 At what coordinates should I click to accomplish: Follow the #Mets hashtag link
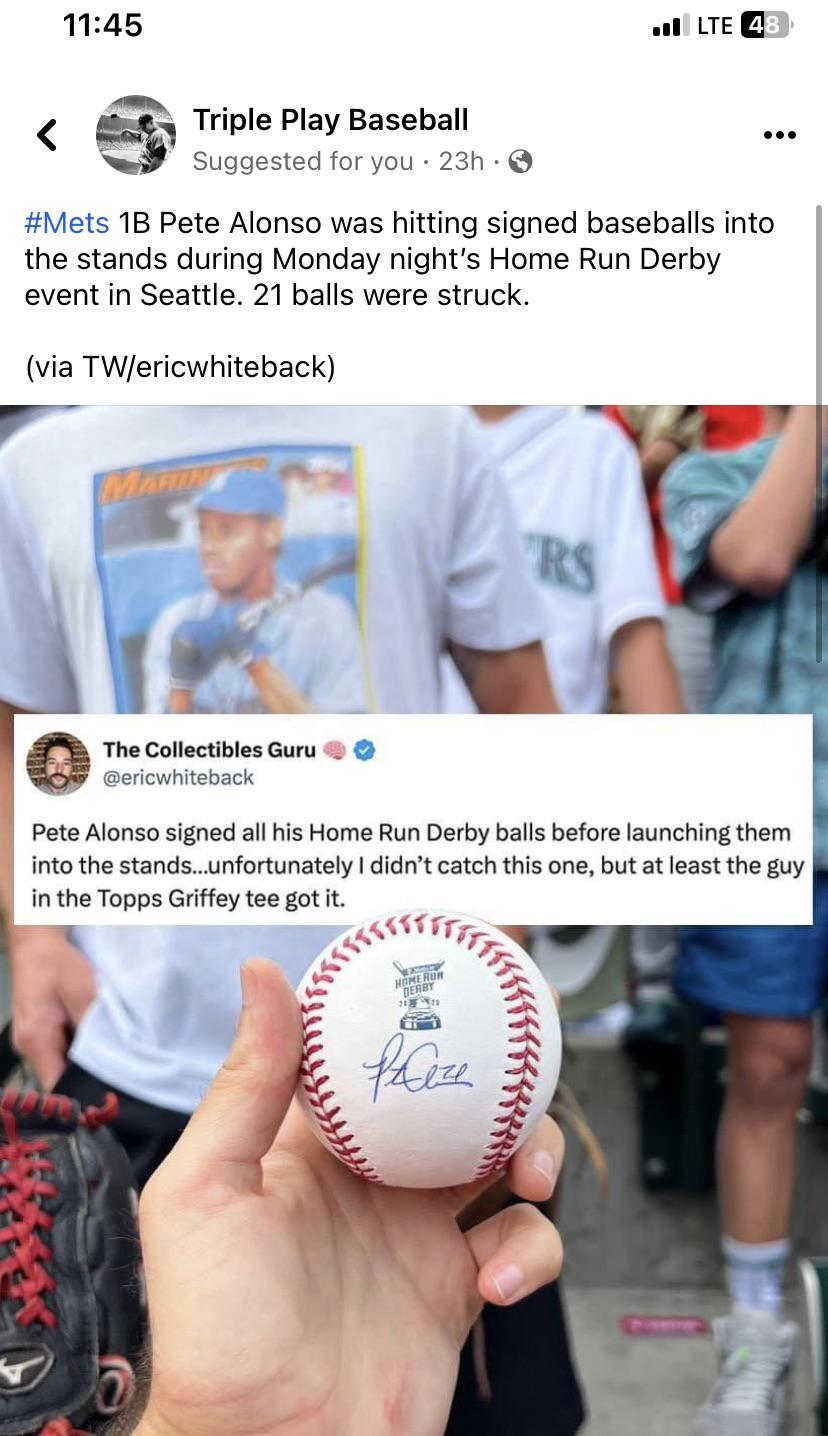[66, 222]
